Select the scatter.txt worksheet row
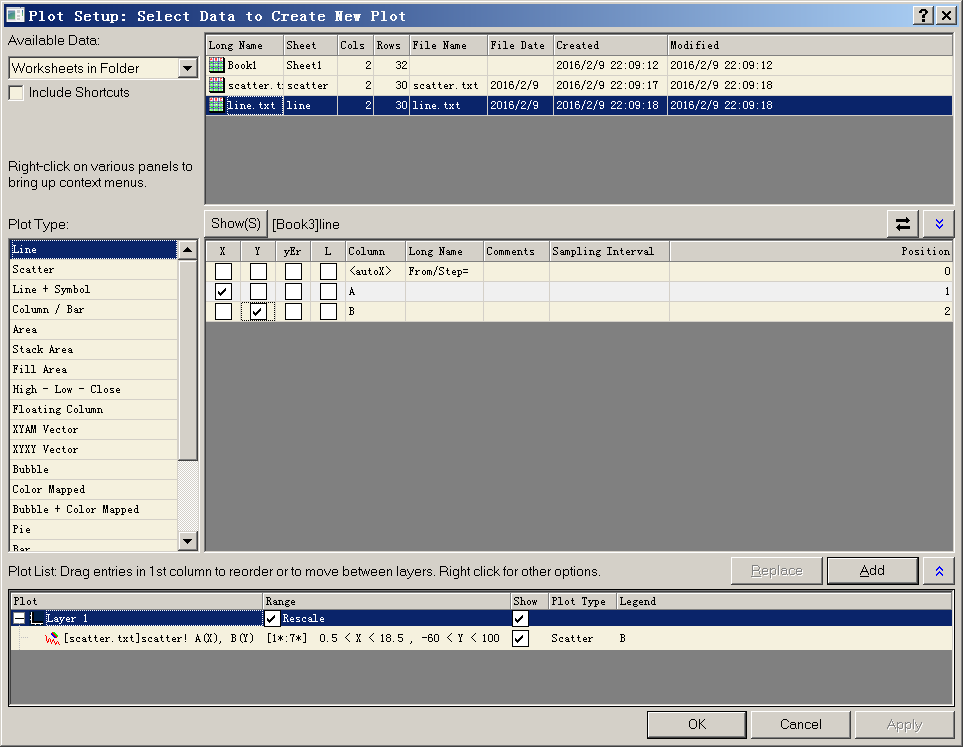The height and width of the screenshot is (747, 963). tap(579, 85)
